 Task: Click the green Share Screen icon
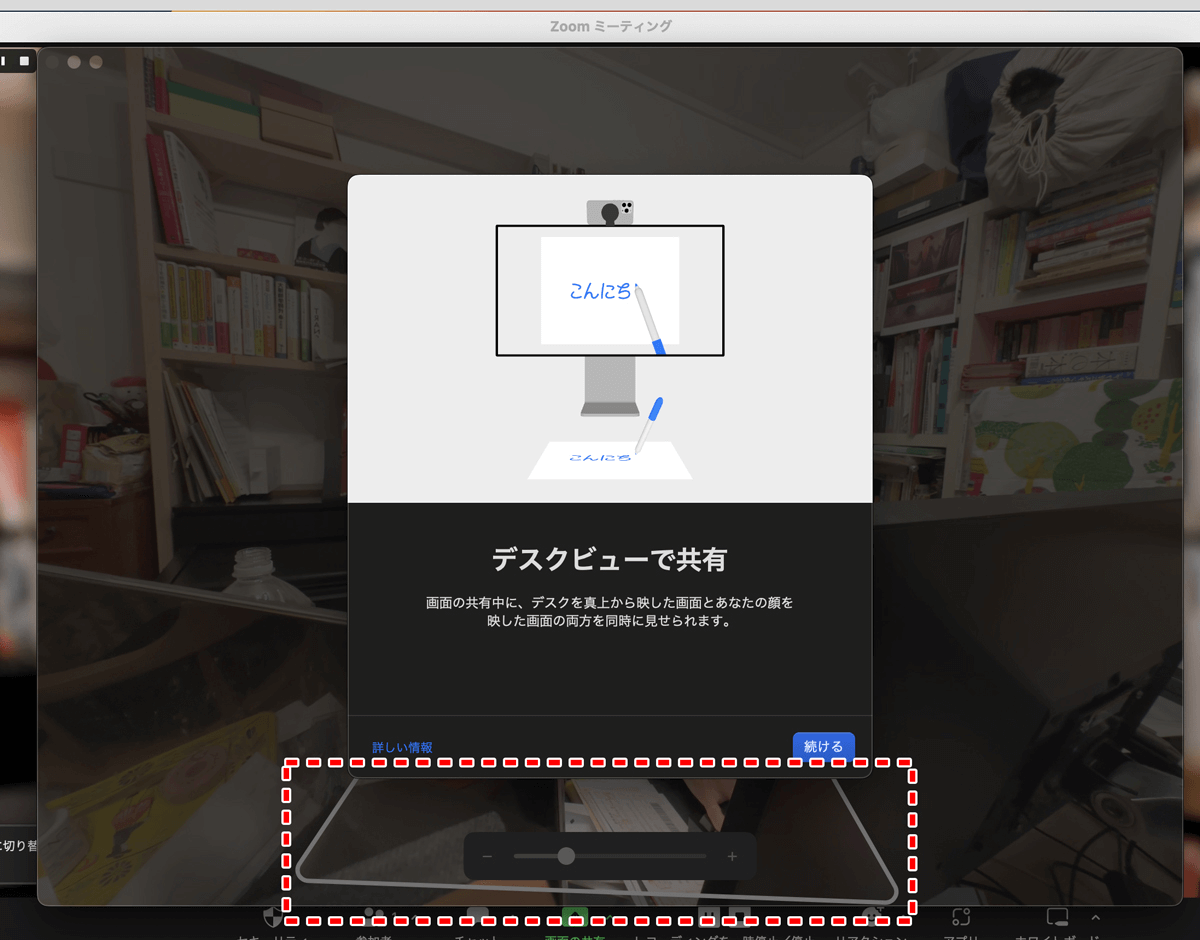[x=575, y=917]
